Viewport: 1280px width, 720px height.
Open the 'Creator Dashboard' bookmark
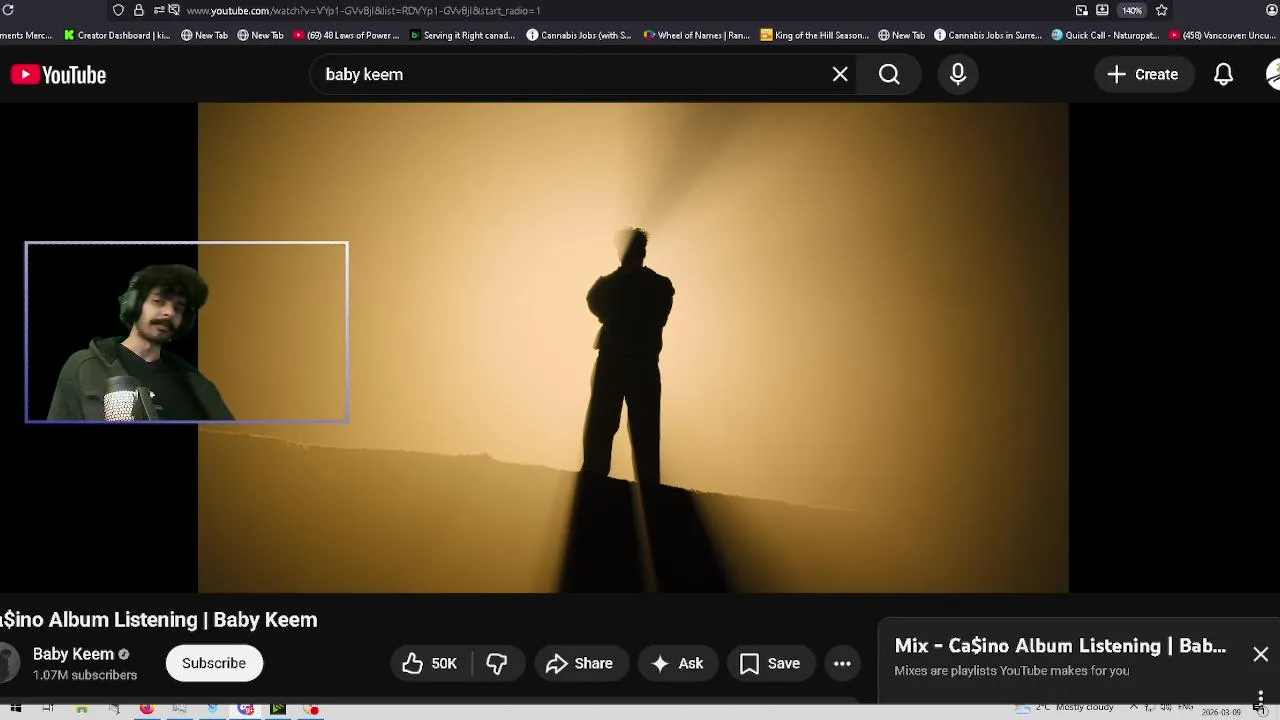coord(116,35)
